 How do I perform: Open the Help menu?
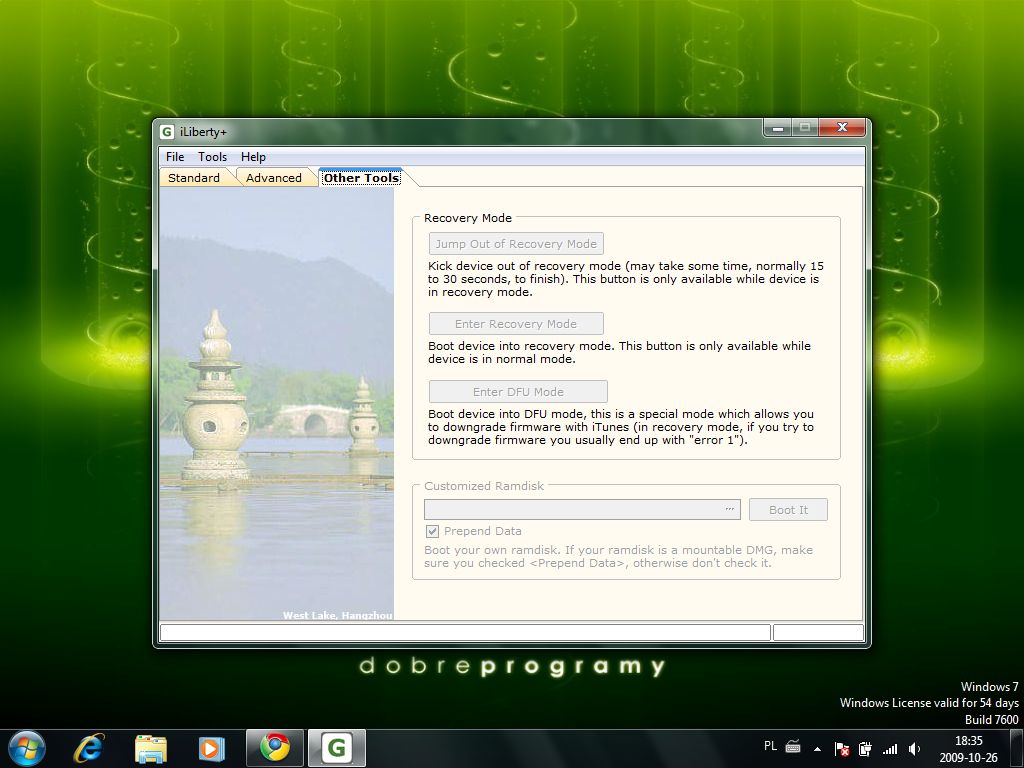pyautogui.click(x=253, y=157)
